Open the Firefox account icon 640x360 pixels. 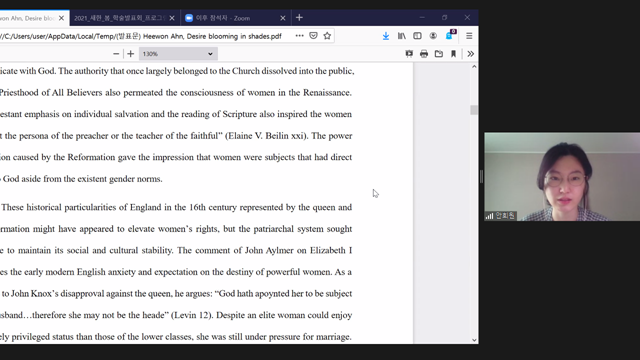[x=433, y=36]
